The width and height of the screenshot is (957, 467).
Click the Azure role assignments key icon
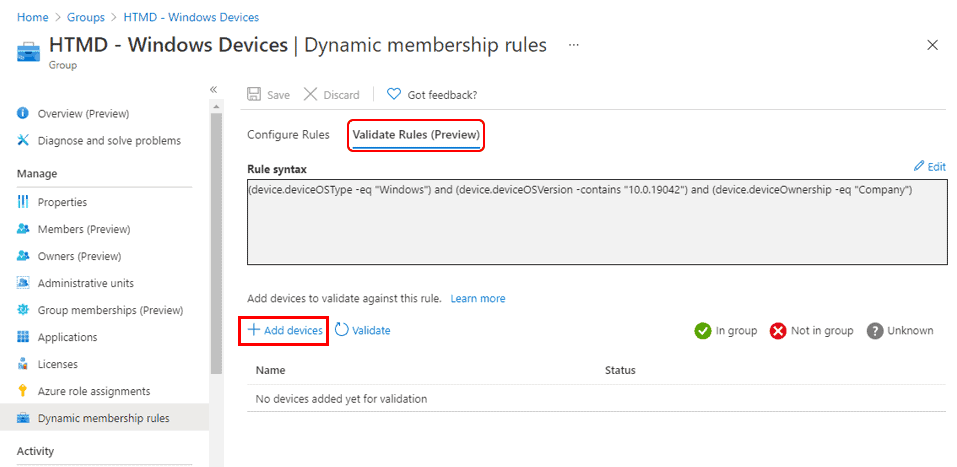tap(23, 391)
